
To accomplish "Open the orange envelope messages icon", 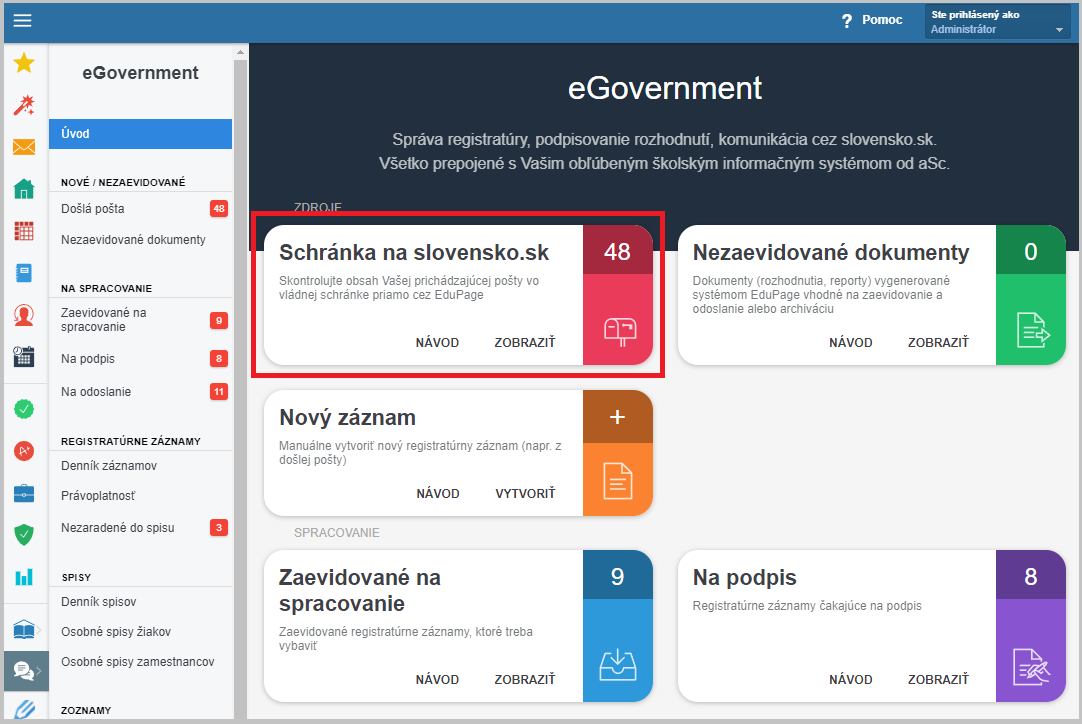I will [24, 147].
